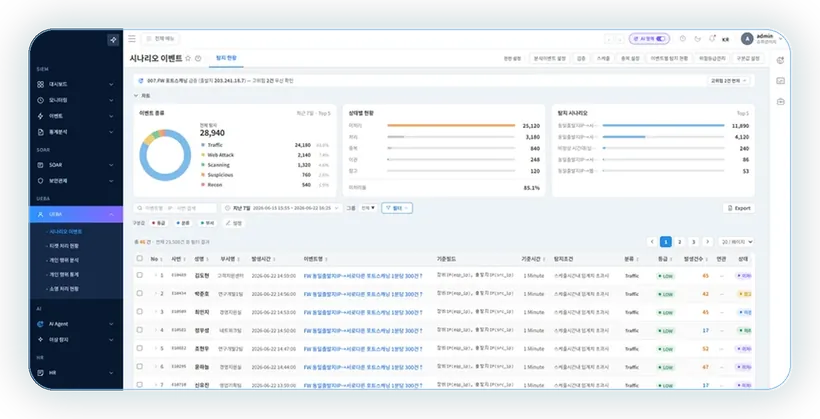Click the Web Attack legend color dot
This screenshot has width=820, height=419.
(203, 155)
